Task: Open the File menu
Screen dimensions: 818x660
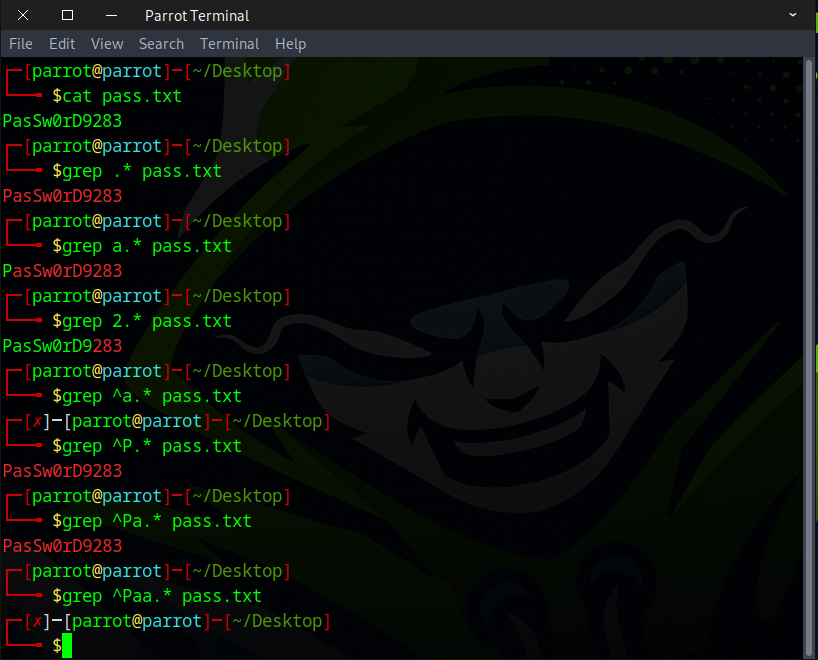Action: (21, 44)
